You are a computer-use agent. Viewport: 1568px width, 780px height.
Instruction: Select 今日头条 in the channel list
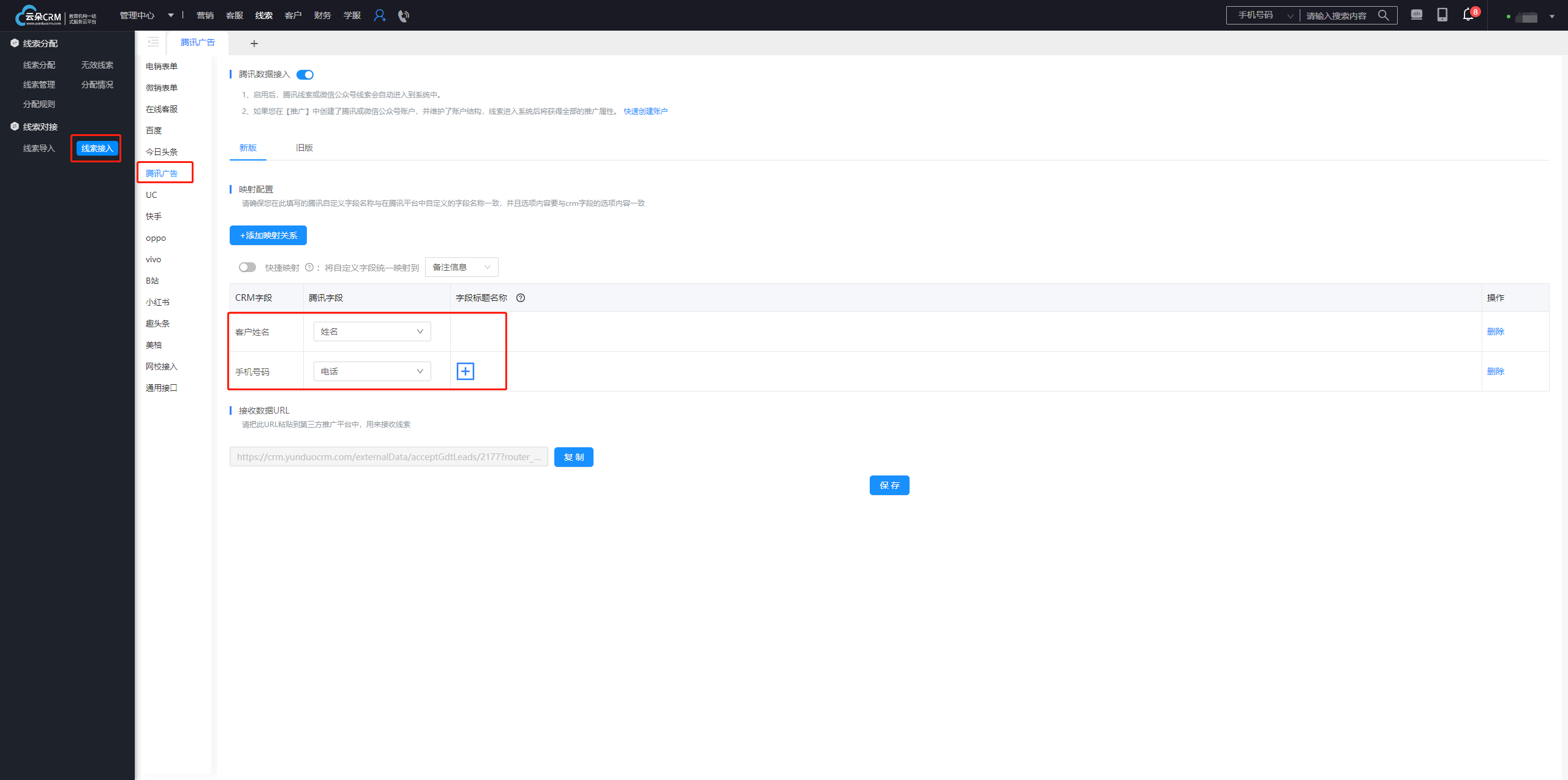[162, 152]
